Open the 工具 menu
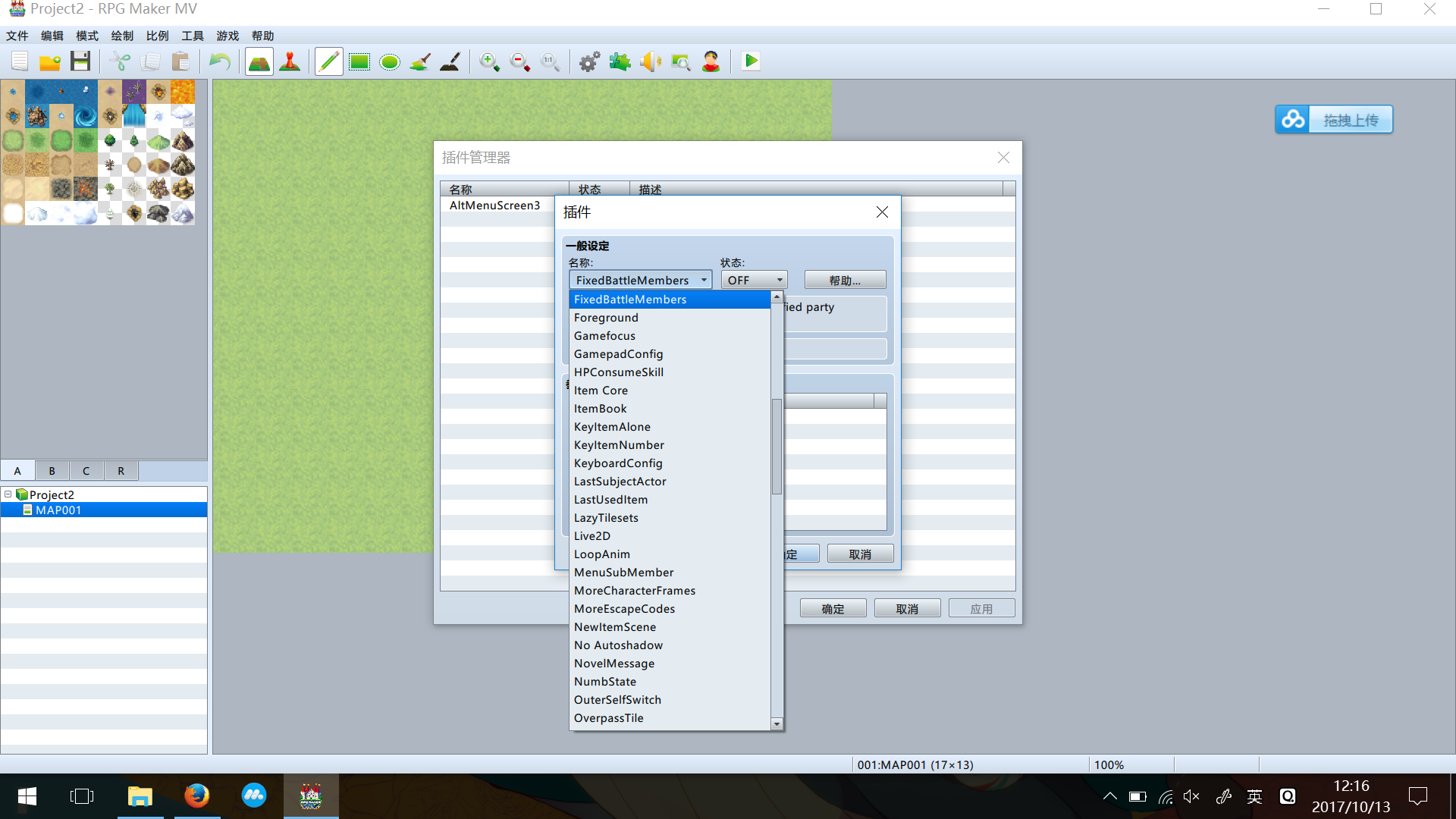1456x819 pixels. [192, 36]
